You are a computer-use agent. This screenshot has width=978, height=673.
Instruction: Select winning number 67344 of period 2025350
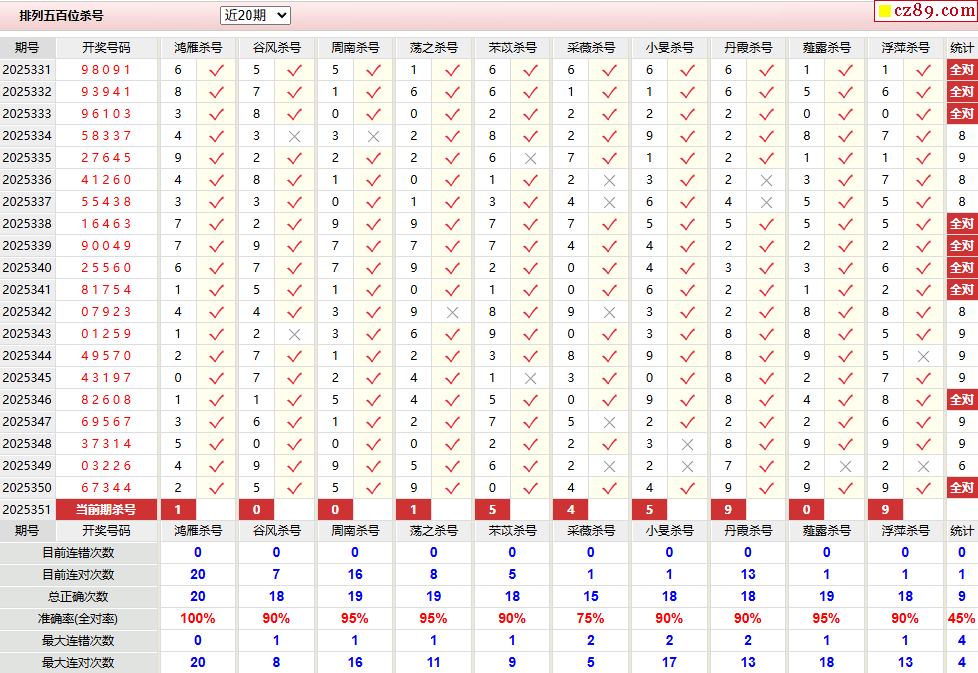(106, 488)
